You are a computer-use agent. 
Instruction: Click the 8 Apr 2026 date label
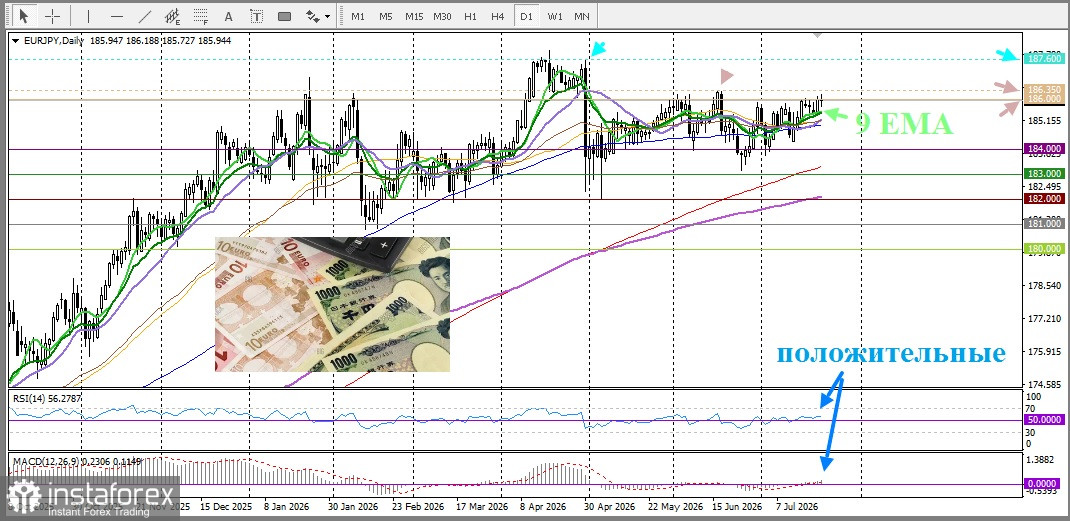[x=543, y=508]
